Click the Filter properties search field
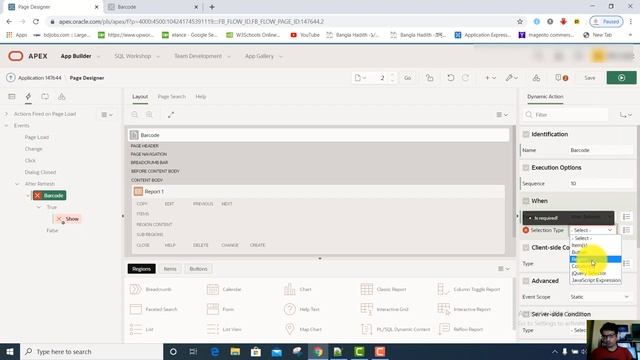The height and width of the screenshot is (360, 640). tap(566, 115)
